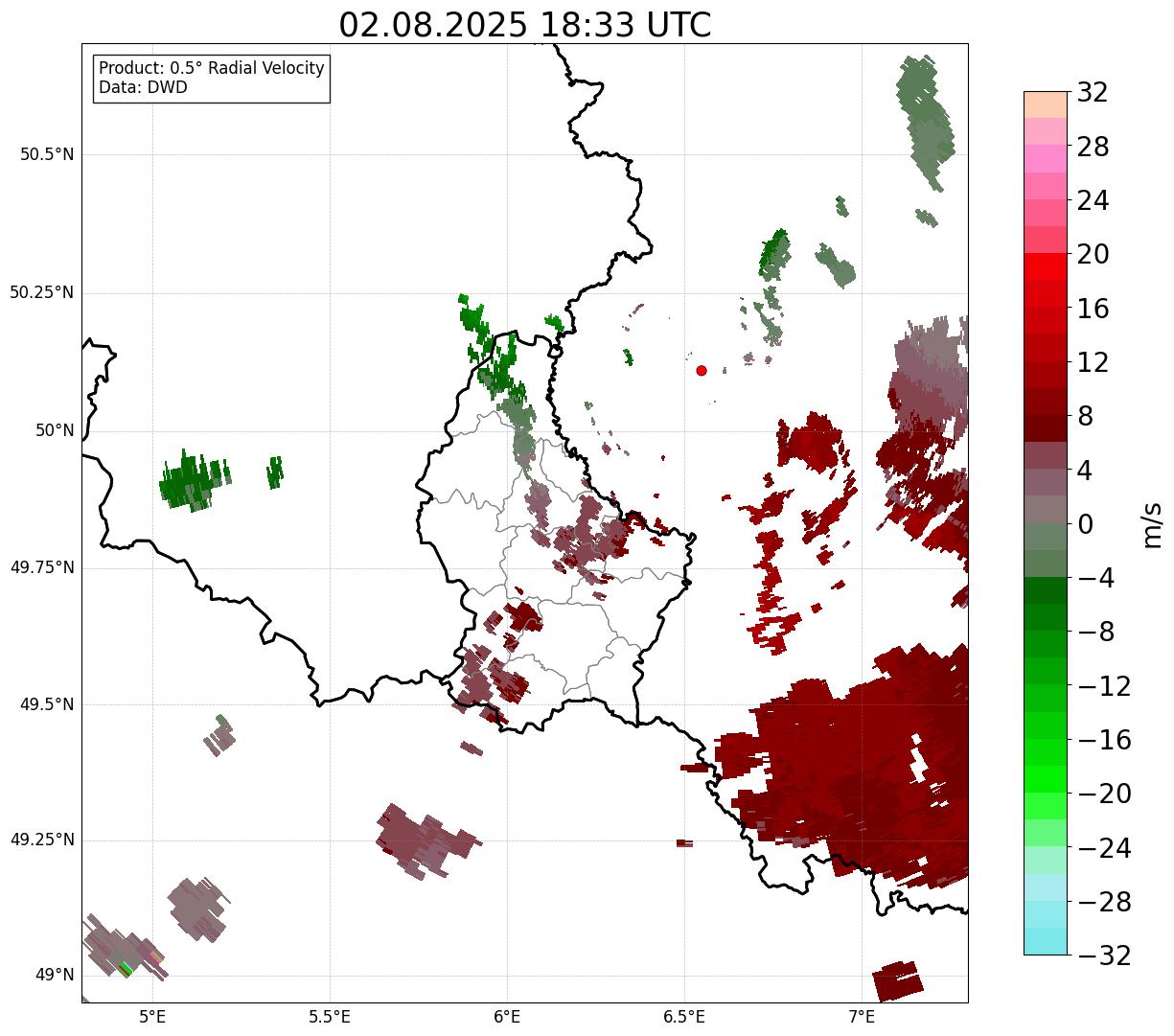Click the latitude label '50°N'
1174x1036 pixels.
tap(55, 430)
